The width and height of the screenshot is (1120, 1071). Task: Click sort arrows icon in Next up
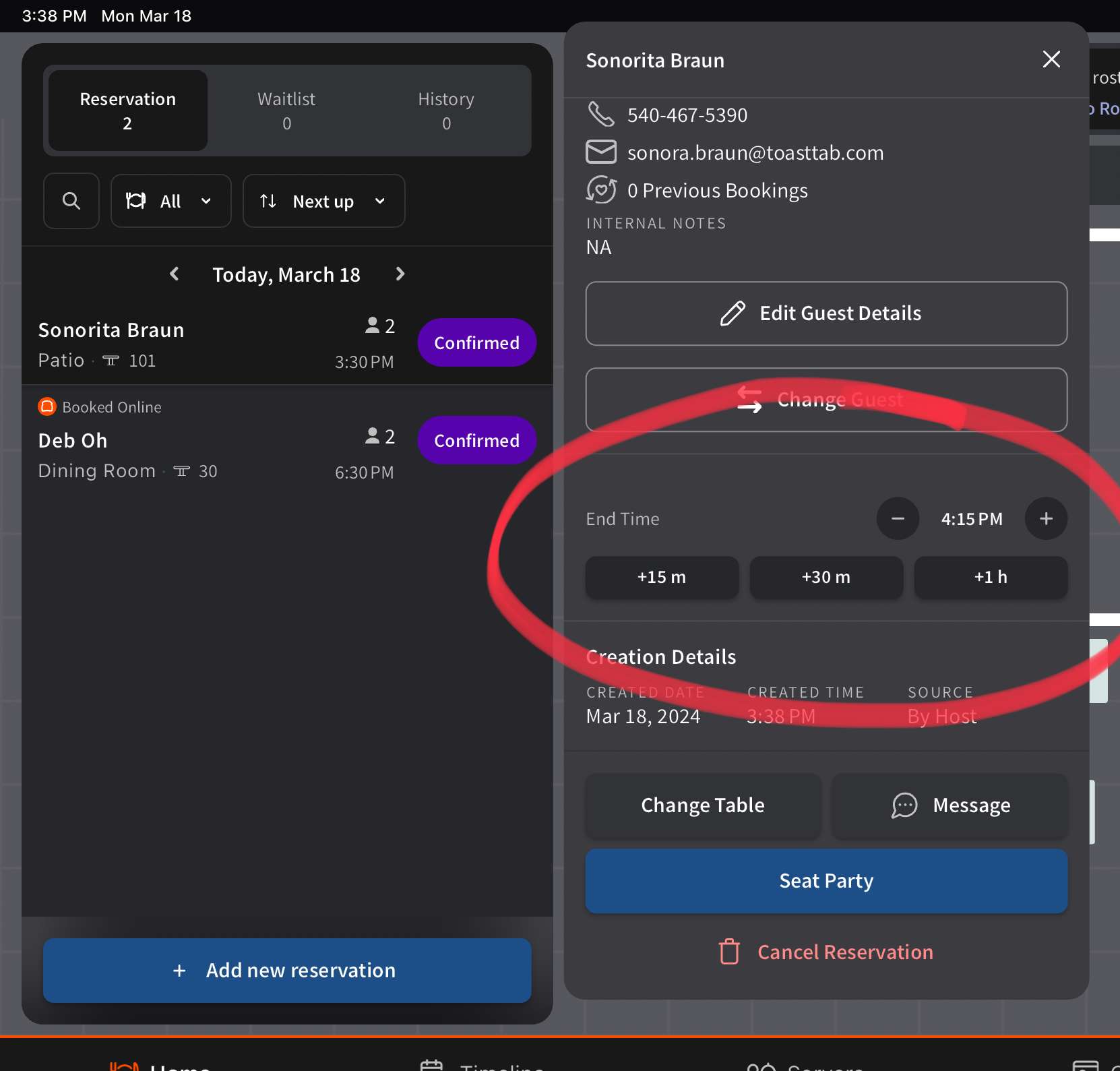pyautogui.click(x=268, y=201)
